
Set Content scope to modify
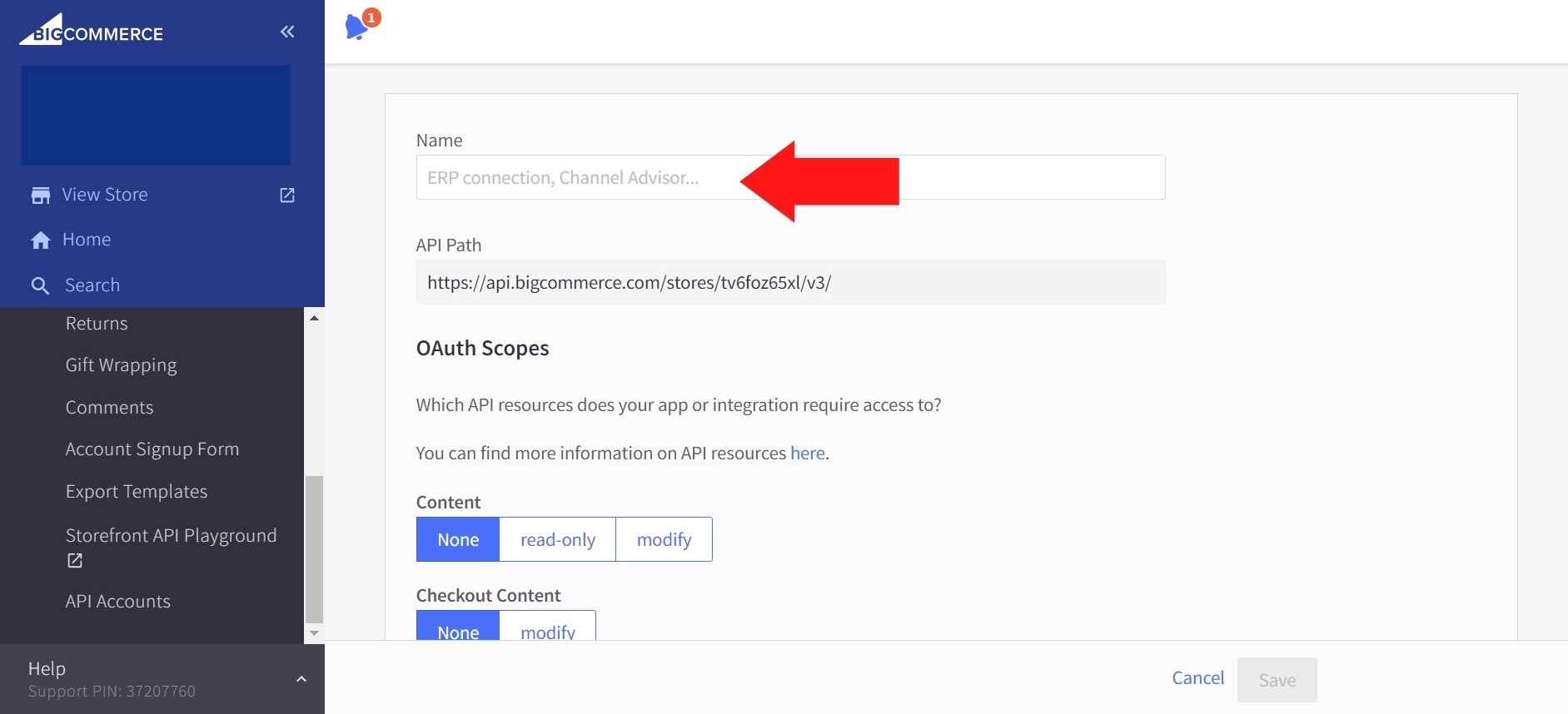point(664,540)
